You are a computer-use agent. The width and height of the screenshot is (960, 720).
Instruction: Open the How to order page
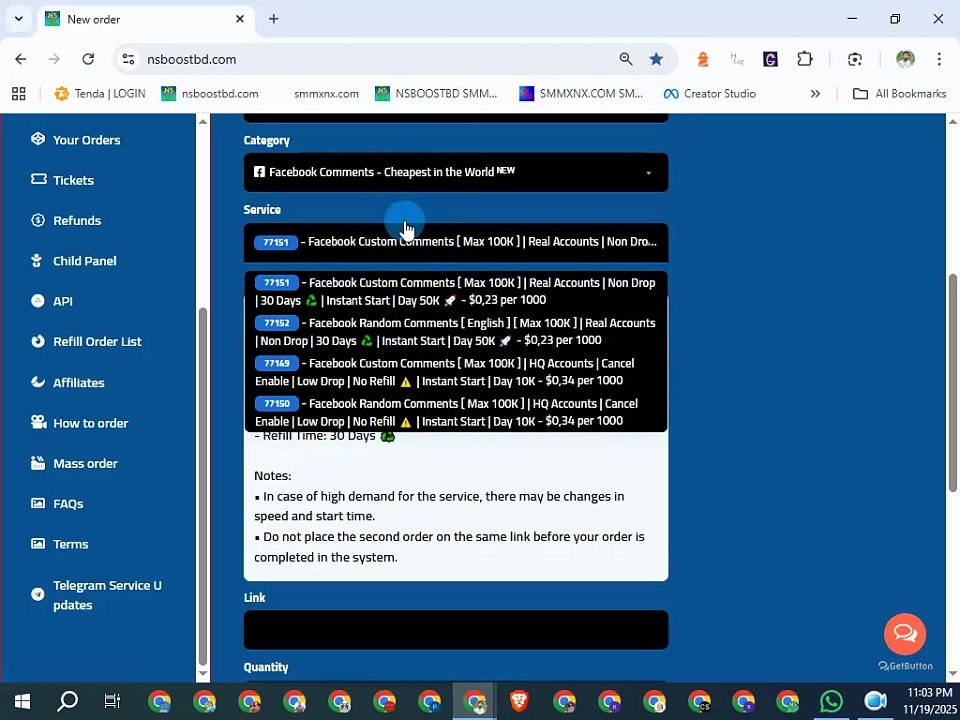point(91,423)
